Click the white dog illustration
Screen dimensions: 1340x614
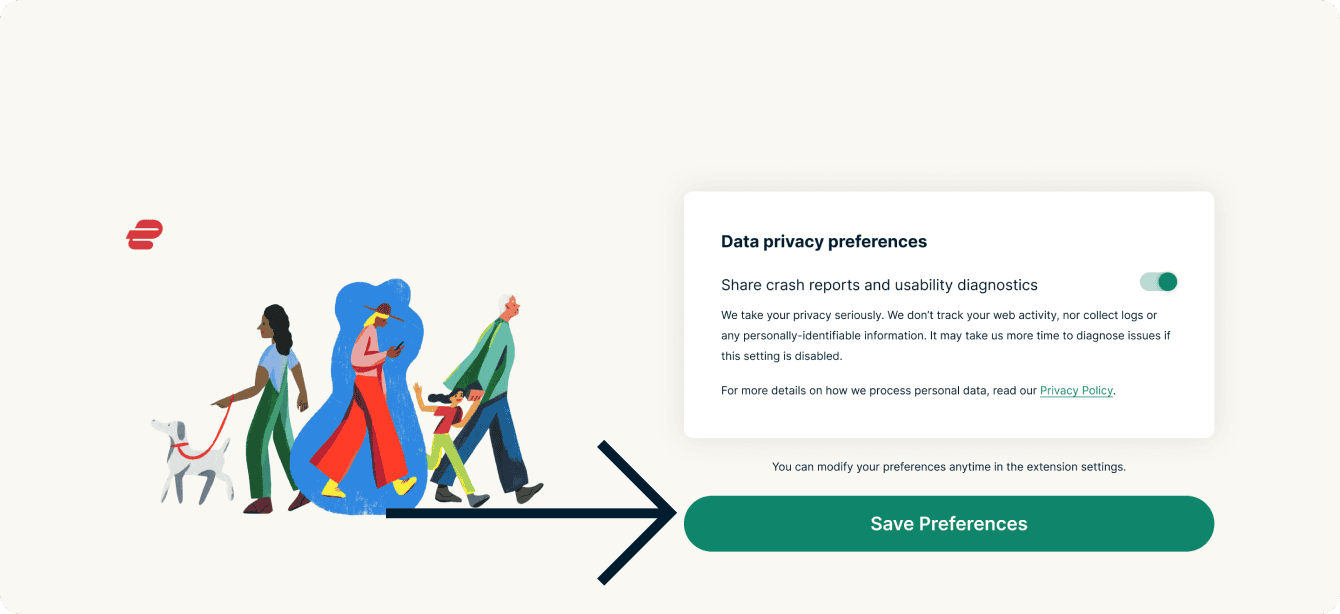pyautogui.click(x=193, y=465)
